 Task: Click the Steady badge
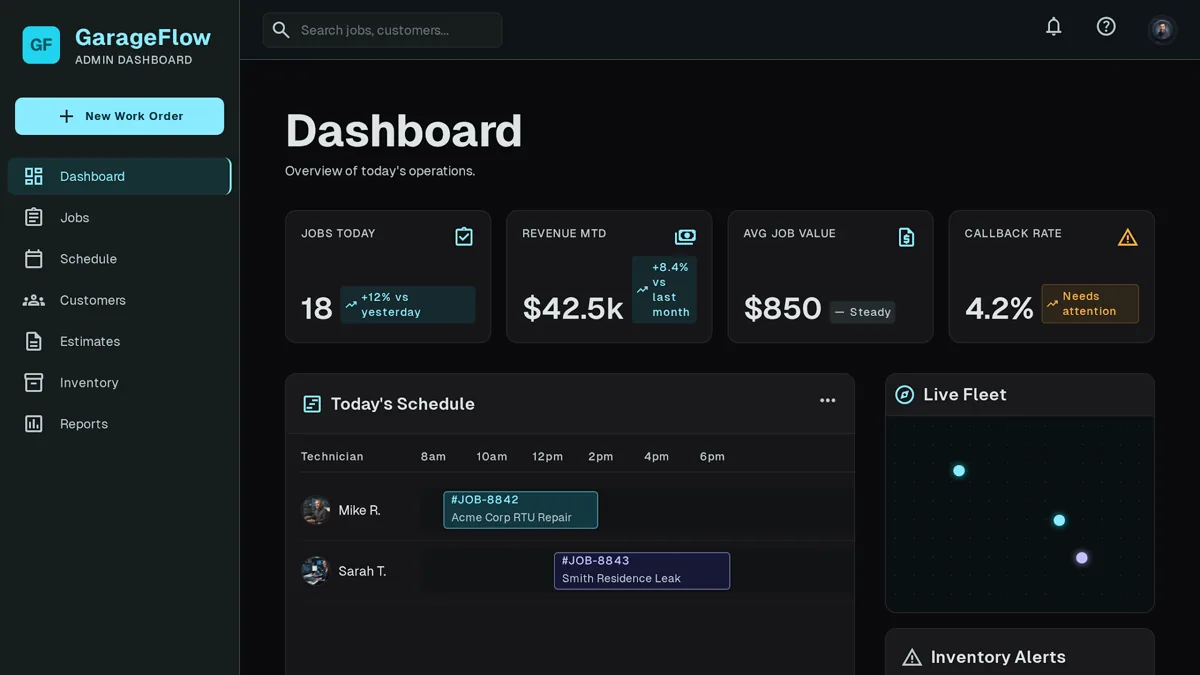pos(862,312)
